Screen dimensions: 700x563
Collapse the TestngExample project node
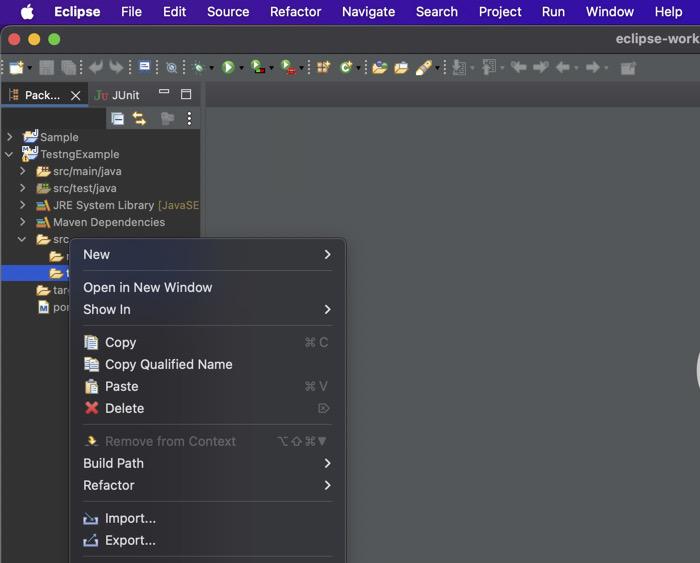click(x=9, y=154)
